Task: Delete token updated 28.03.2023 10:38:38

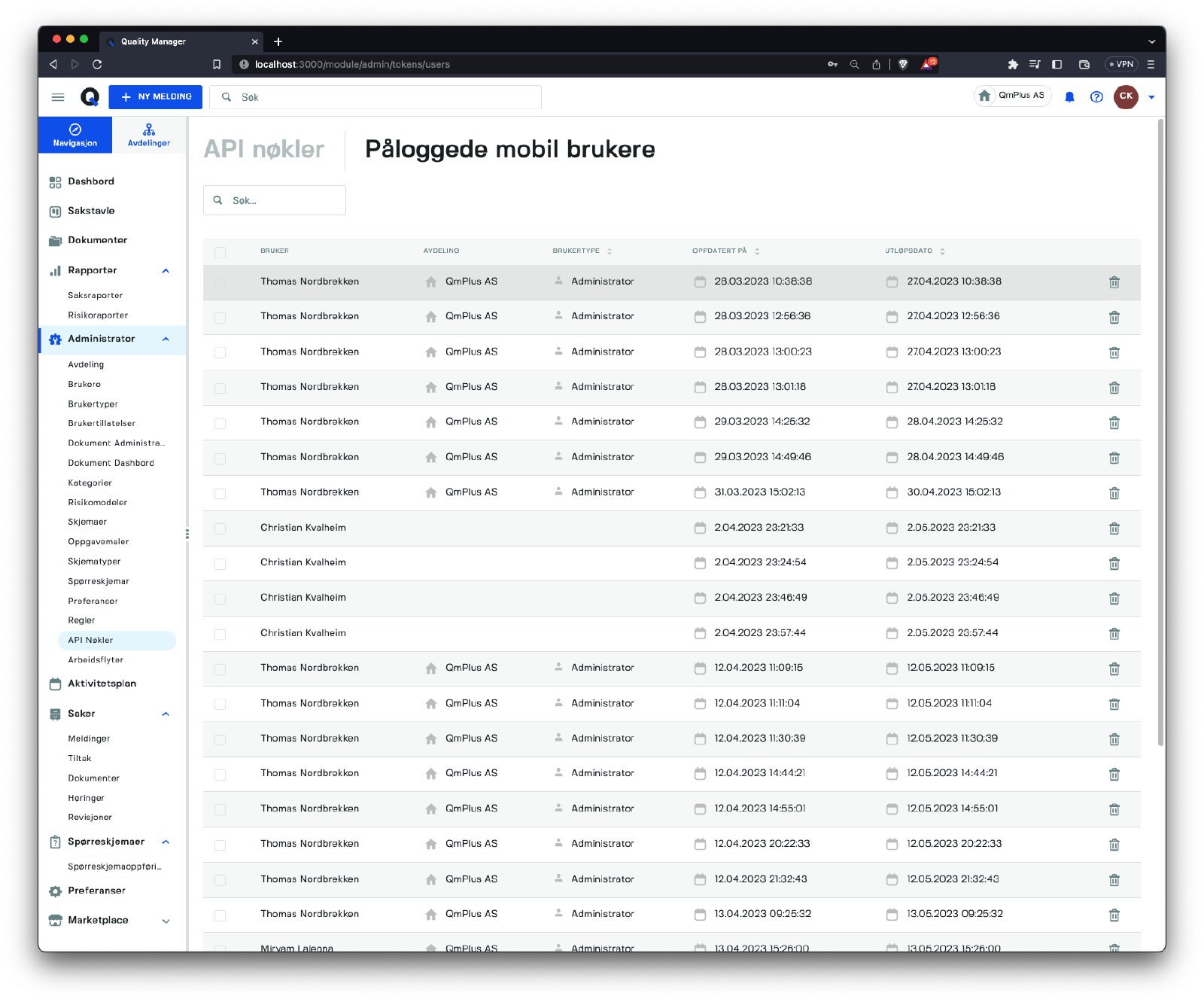Action: 1114,282
